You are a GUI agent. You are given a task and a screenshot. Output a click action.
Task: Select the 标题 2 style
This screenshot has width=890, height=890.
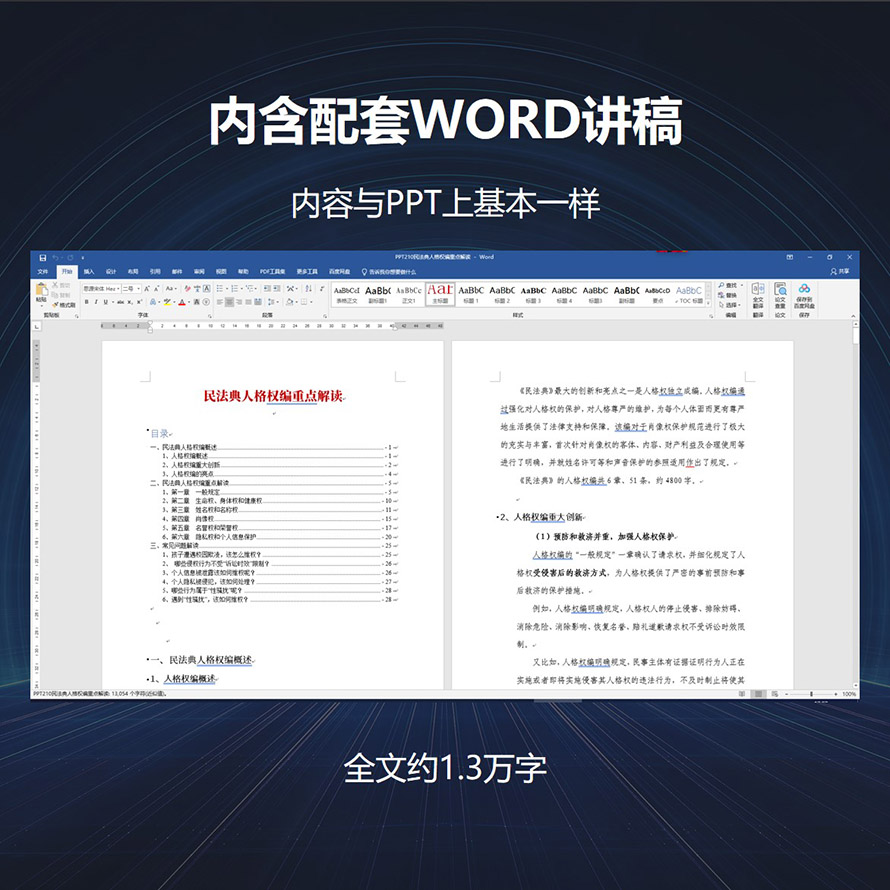[502, 295]
